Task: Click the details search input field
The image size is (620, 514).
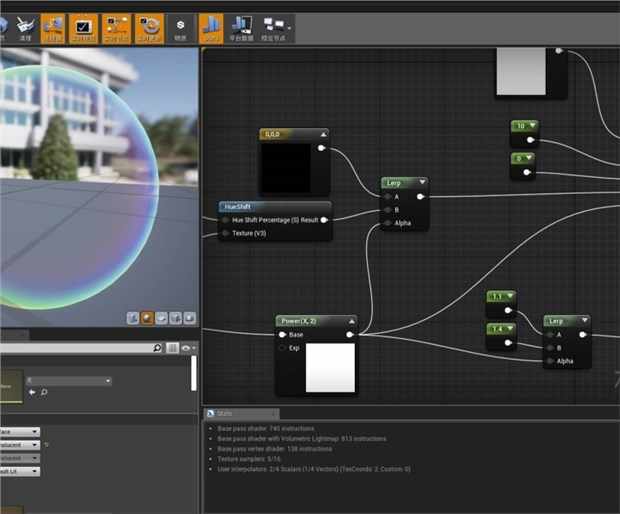Action: (x=81, y=348)
